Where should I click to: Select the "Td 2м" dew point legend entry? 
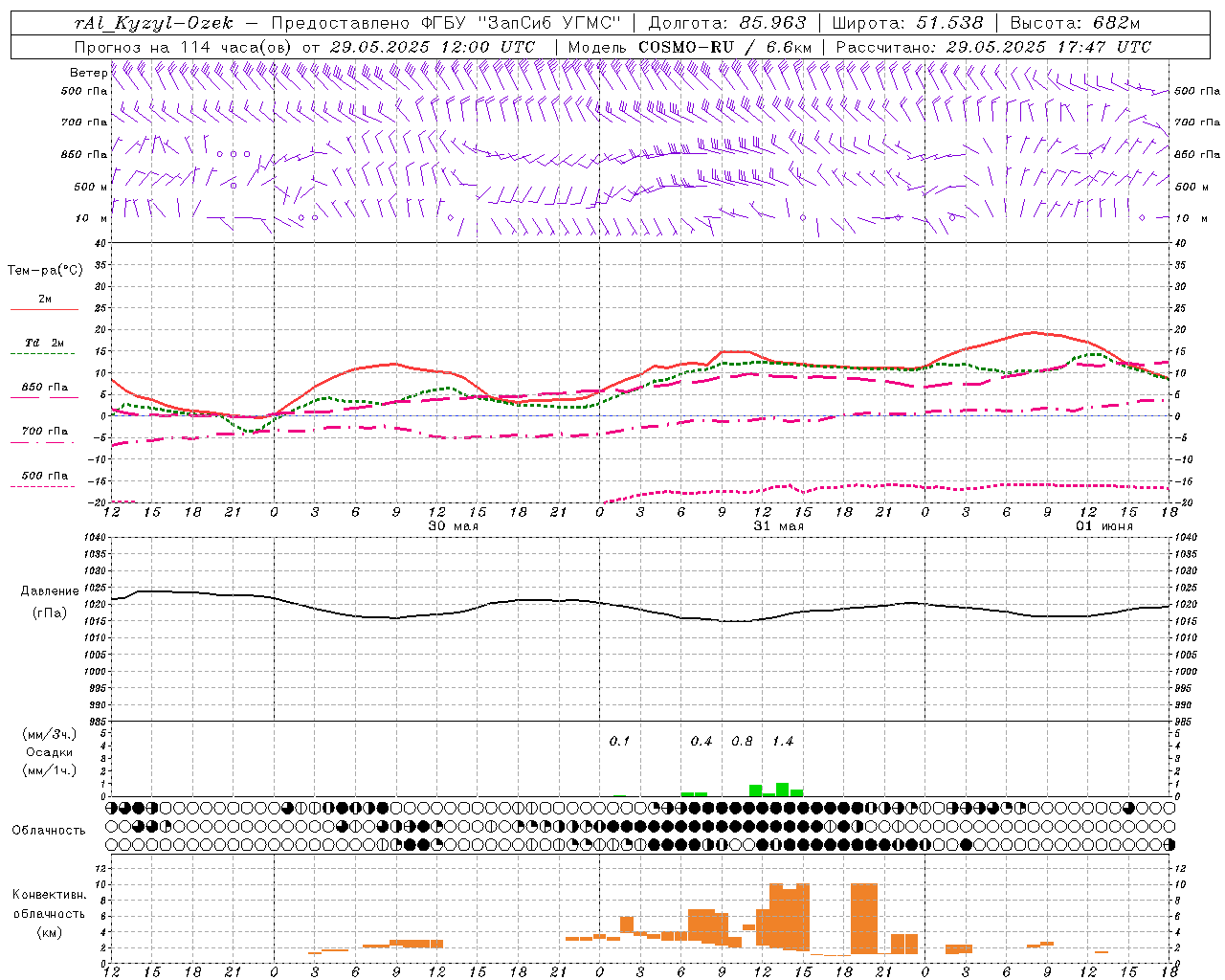pyautogui.click(x=45, y=343)
